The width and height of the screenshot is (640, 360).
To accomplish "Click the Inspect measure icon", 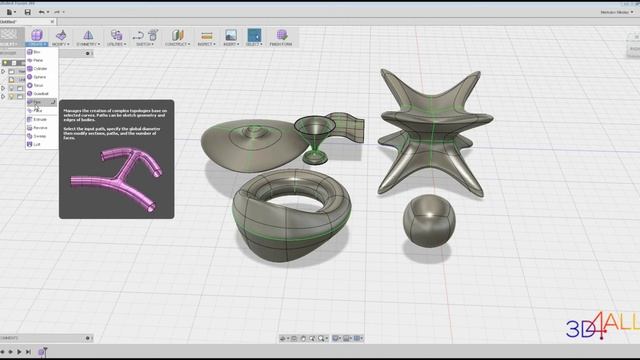I will 207,36.
